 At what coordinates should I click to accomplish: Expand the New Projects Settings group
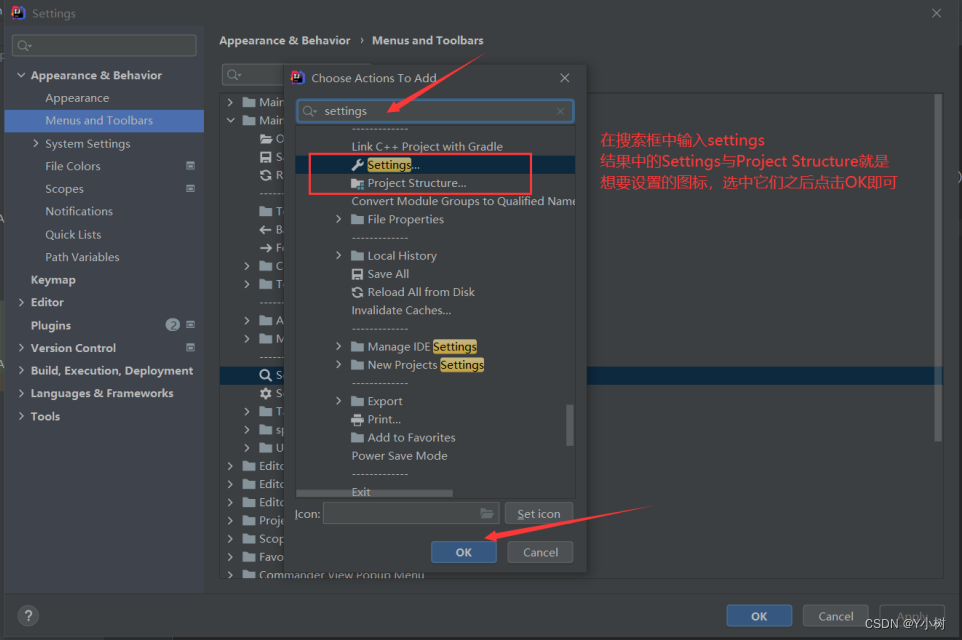[x=338, y=364]
